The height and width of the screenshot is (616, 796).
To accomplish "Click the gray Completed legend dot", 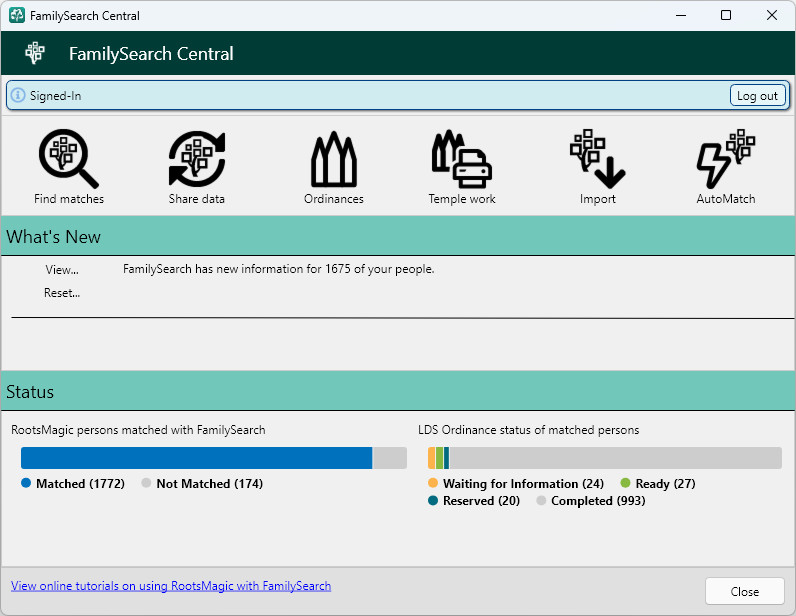I will (541, 501).
